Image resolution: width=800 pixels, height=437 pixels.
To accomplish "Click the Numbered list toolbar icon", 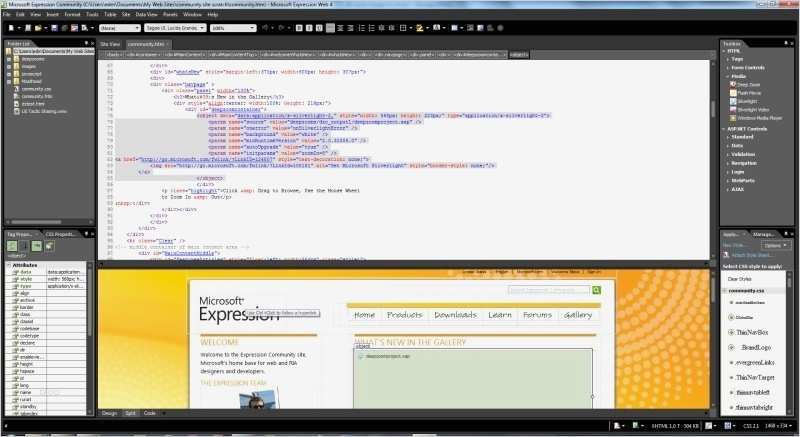I will tap(362, 28).
